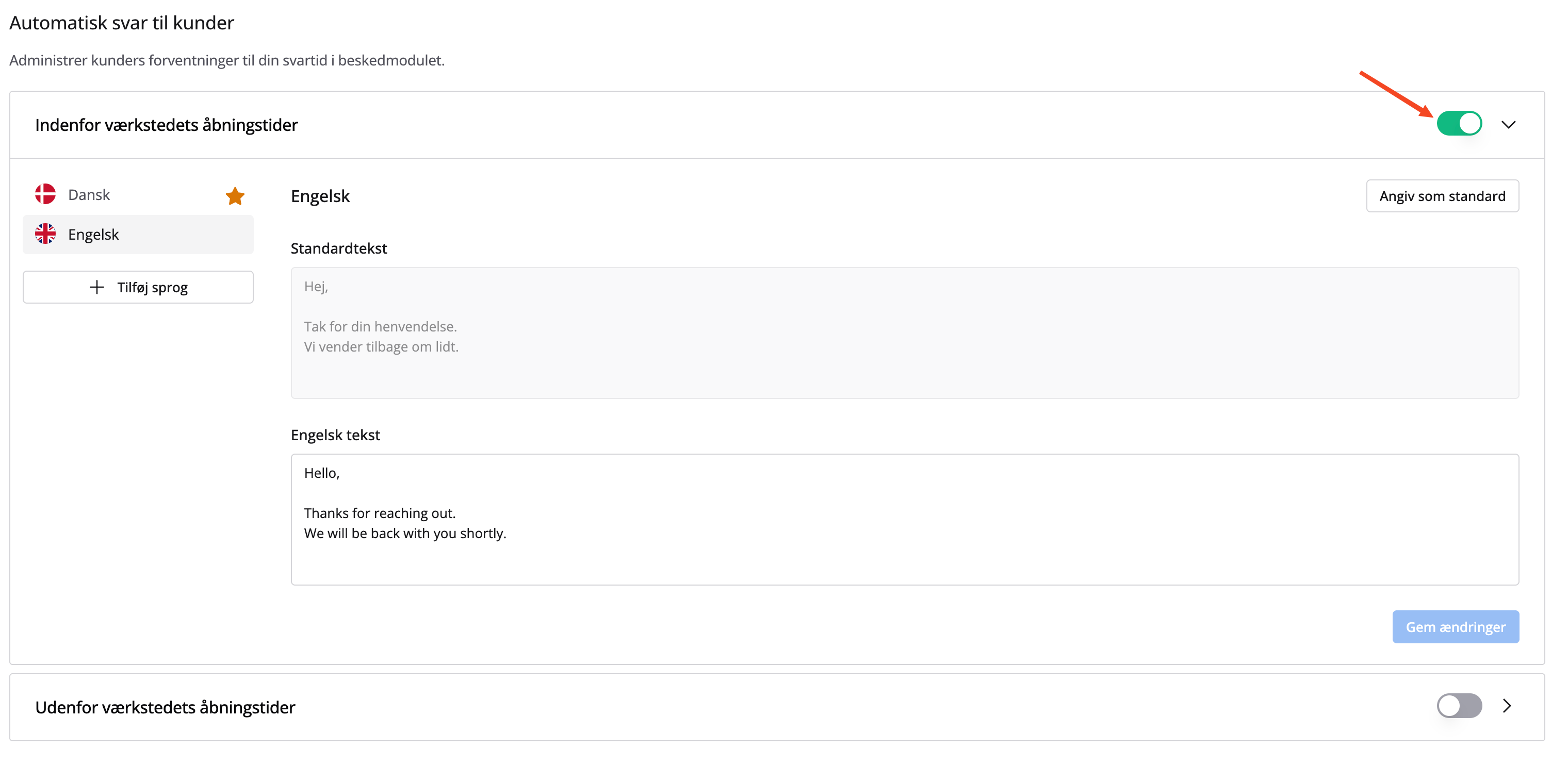Click the plus icon beside Tilføj sprog
Image resolution: width=1568 pixels, height=766 pixels.
pos(97,287)
